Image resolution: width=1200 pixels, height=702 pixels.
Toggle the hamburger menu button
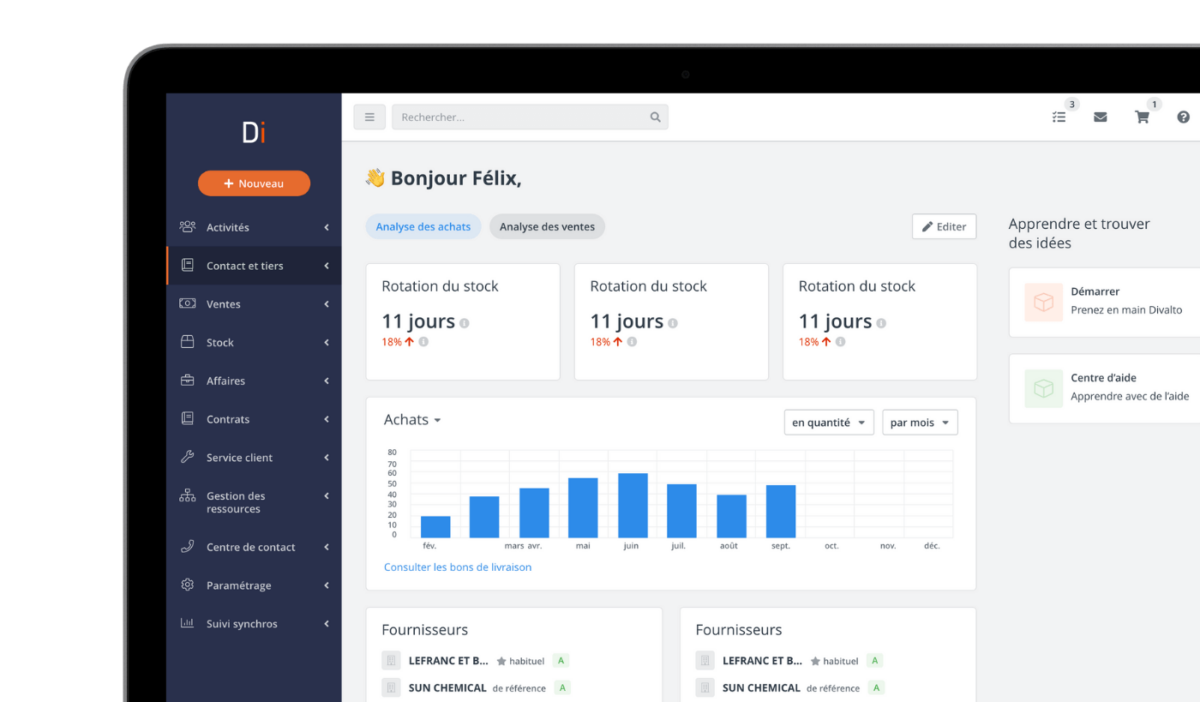coord(369,117)
